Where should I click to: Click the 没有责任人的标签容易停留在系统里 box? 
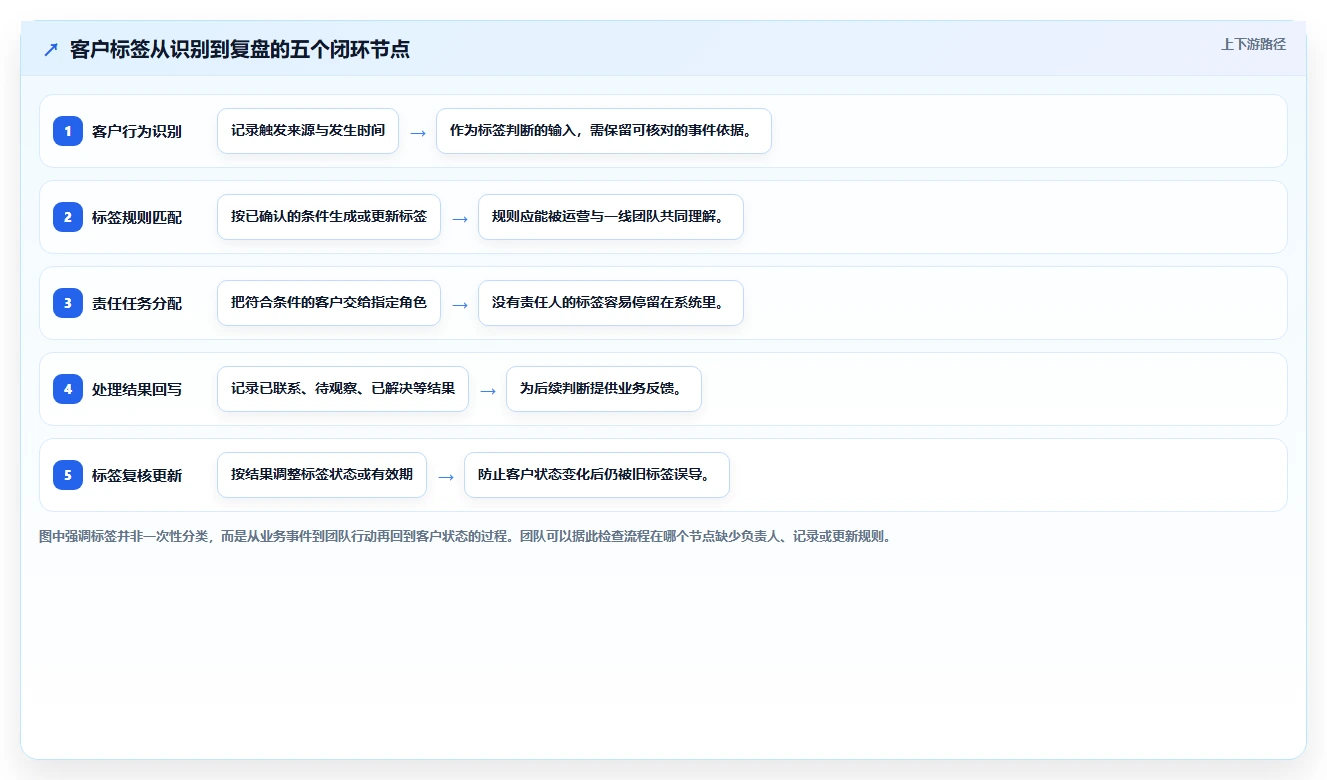(611, 303)
